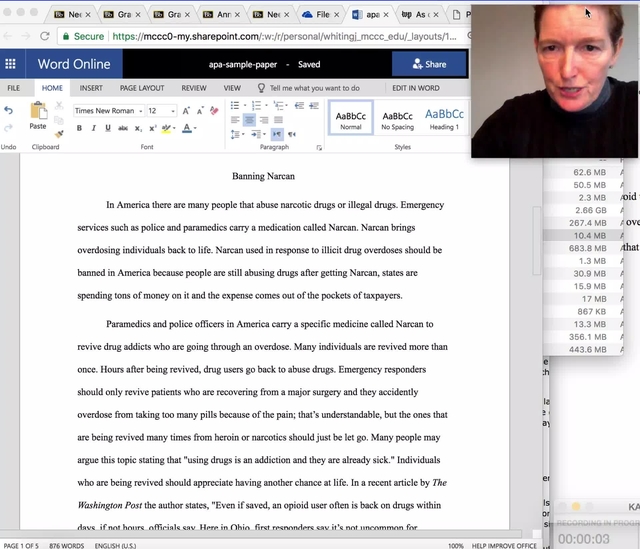
Task: Open the Paragraph dialog launcher
Action: tap(319, 148)
